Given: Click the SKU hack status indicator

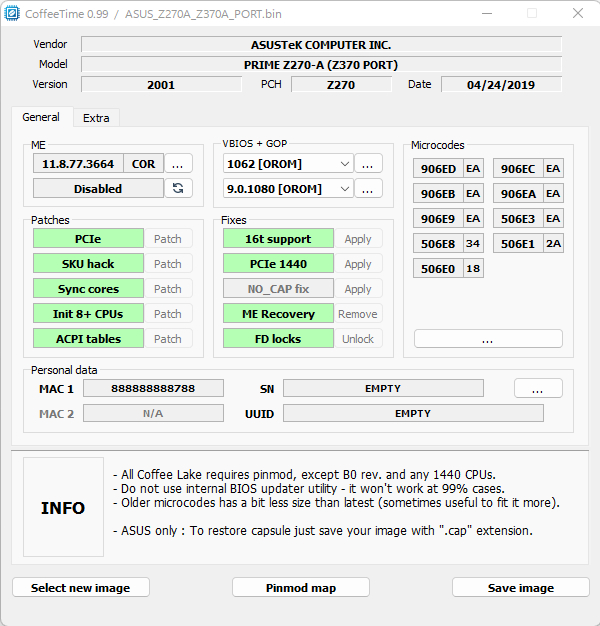Looking at the screenshot, I should coord(88,263).
